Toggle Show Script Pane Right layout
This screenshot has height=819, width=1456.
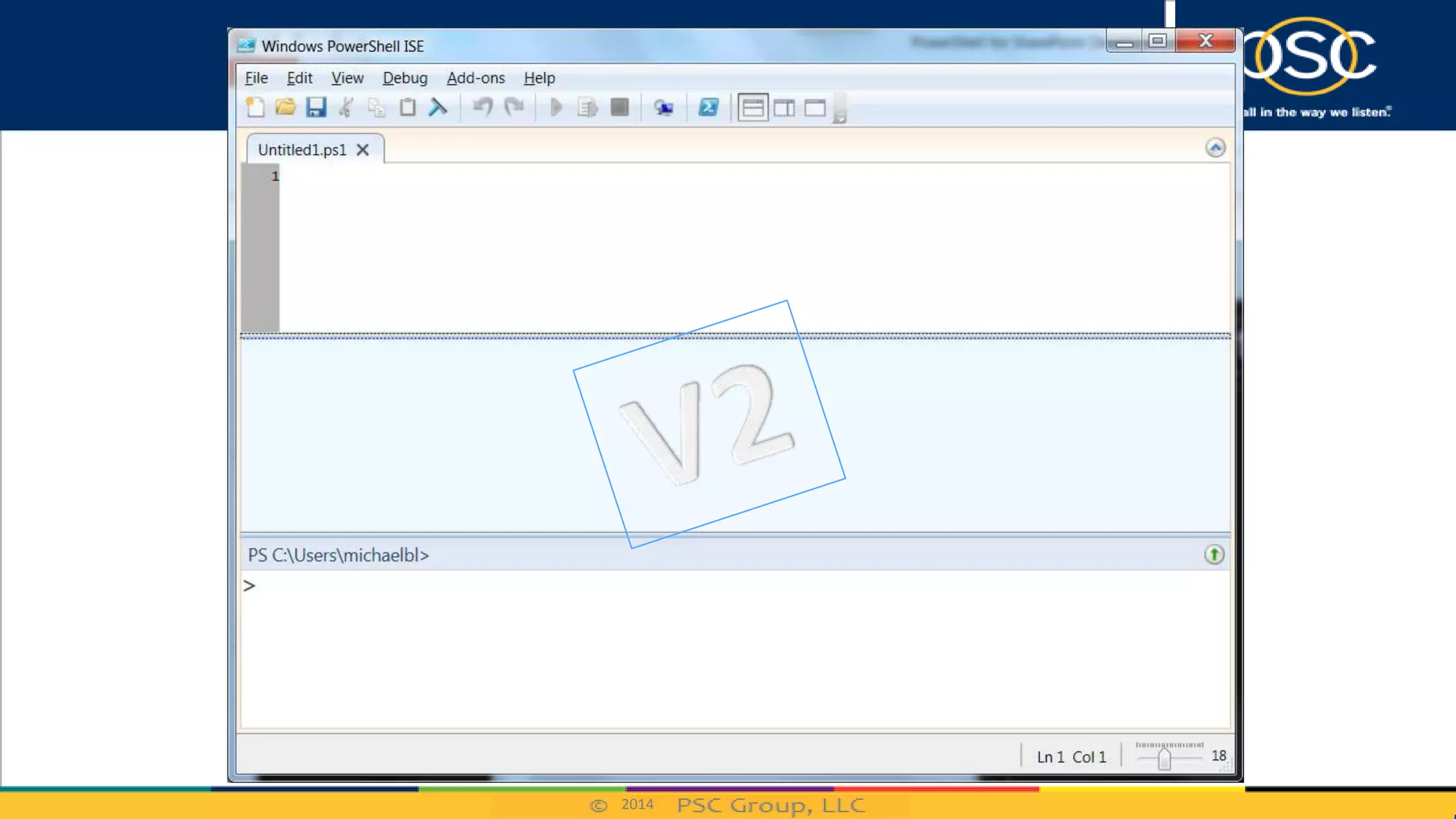(784, 108)
